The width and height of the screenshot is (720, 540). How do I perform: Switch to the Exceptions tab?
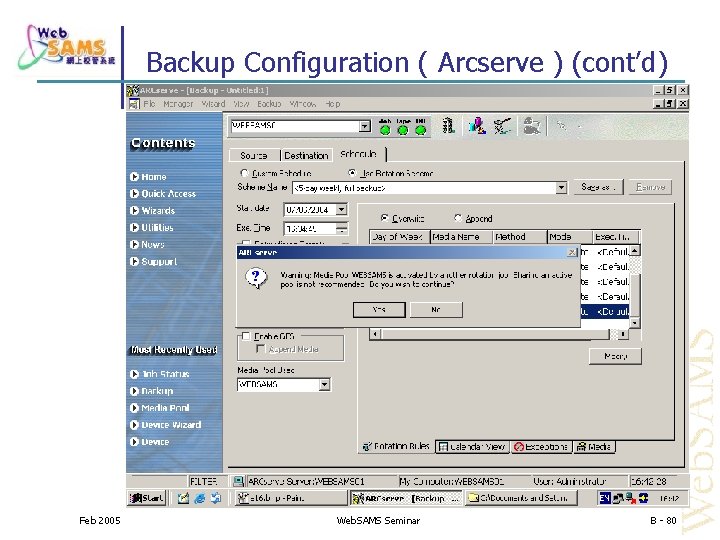(x=541, y=446)
